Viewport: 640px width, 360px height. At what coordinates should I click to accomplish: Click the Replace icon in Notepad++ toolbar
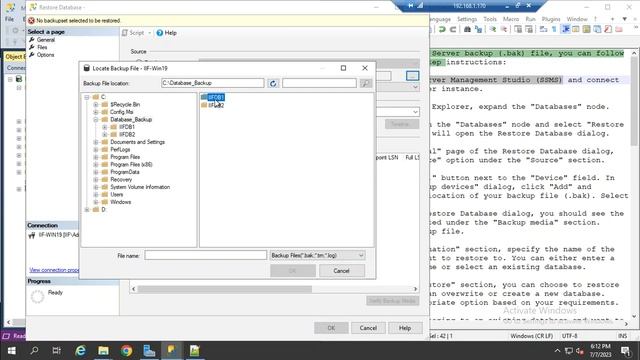478,29
